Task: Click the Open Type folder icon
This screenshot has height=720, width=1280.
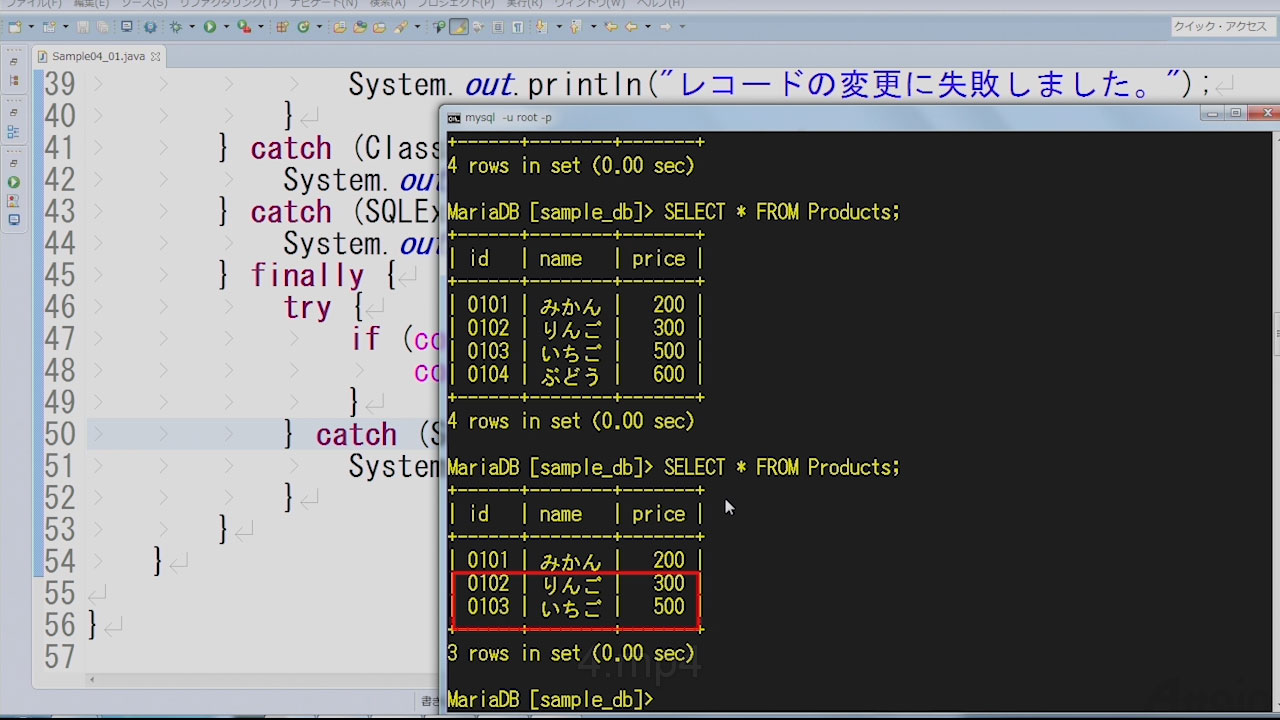Action: tap(341, 27)
